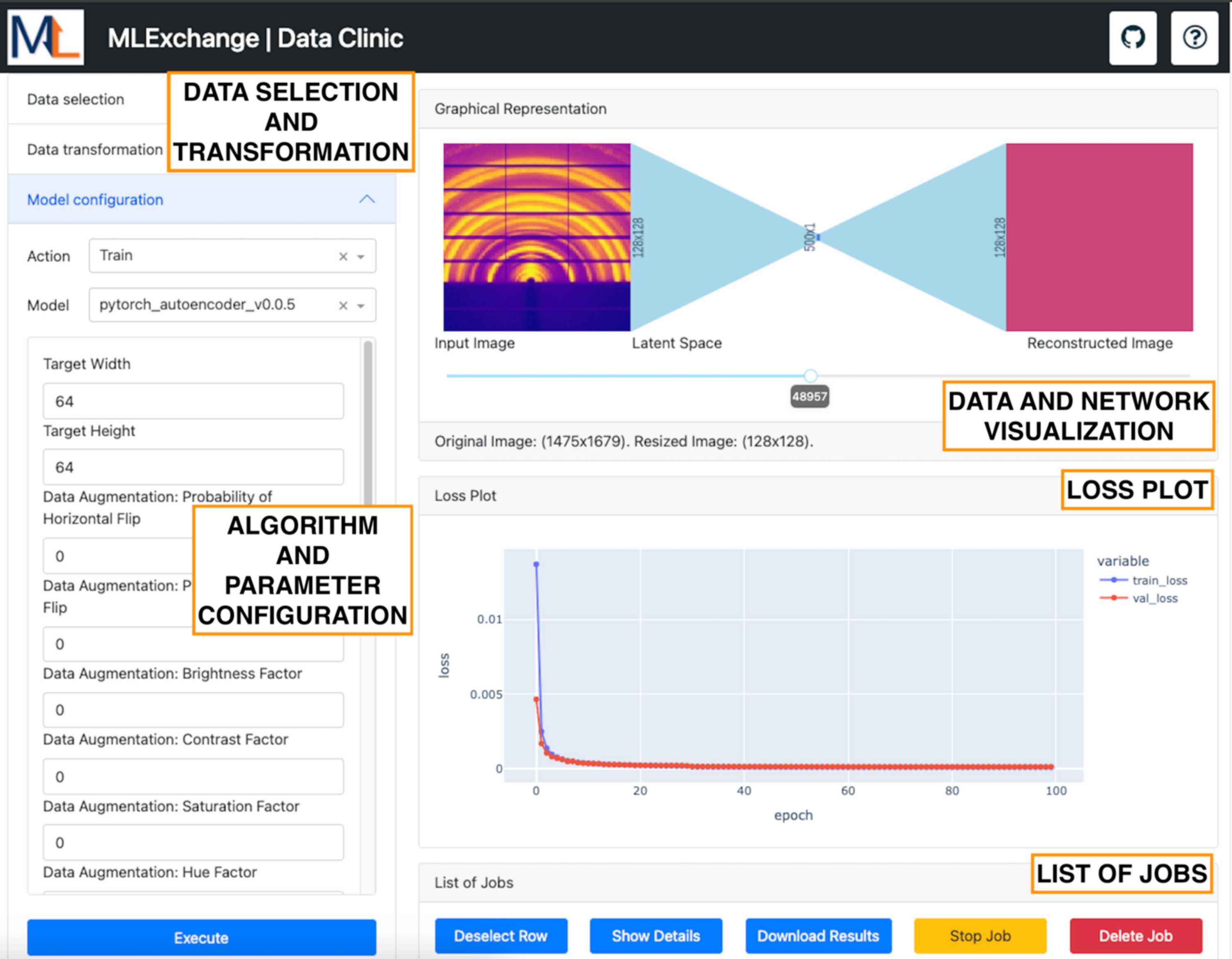Clear the Model selection with the X icon
Image resolution: width=1232 pixels, height=959 pixels.
pyautogui.click(x=342, y=306)
